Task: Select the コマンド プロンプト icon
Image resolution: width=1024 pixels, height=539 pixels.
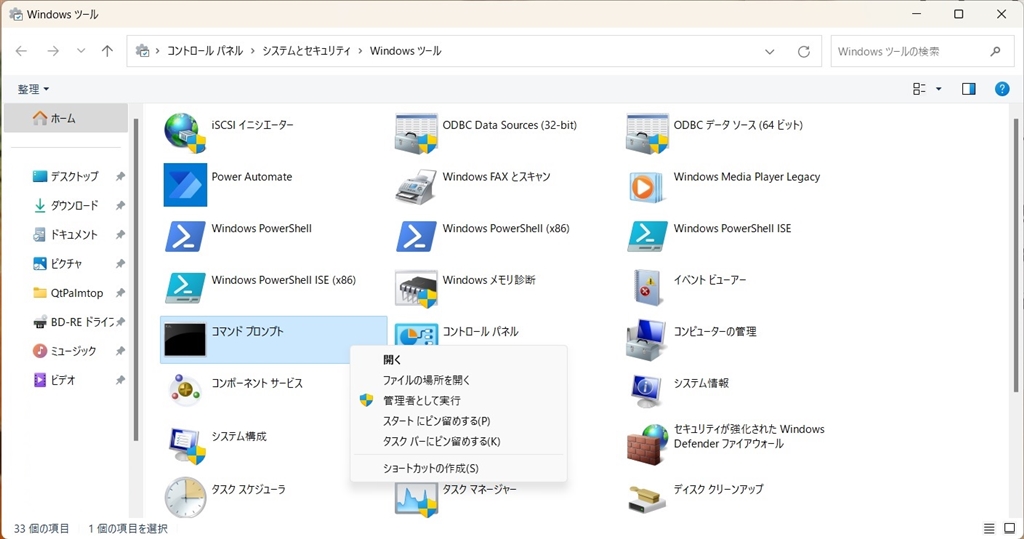Action: point(185,340)
